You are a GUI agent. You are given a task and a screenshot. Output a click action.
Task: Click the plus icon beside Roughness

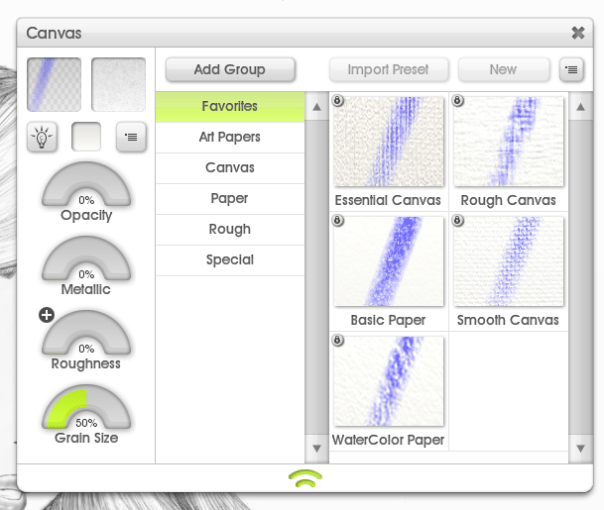(x=47, y=315)
